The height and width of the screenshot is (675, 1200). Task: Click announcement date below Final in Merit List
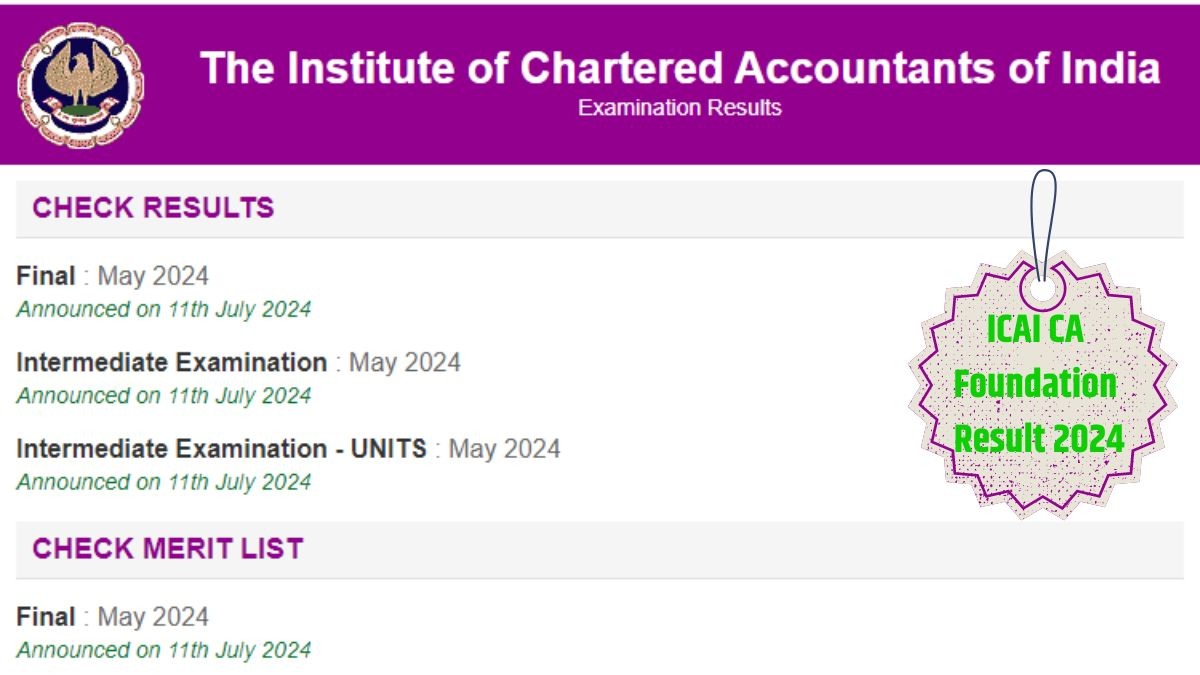tap(164, 649)
